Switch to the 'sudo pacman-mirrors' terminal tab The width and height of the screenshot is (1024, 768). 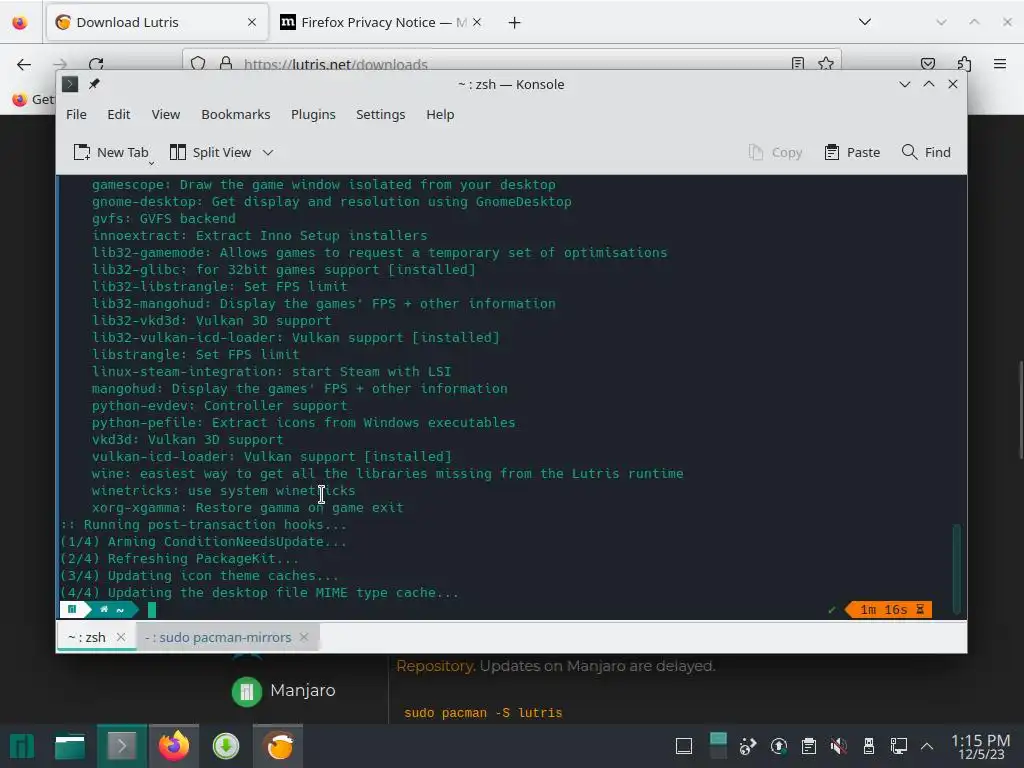[x=218, y=637]
